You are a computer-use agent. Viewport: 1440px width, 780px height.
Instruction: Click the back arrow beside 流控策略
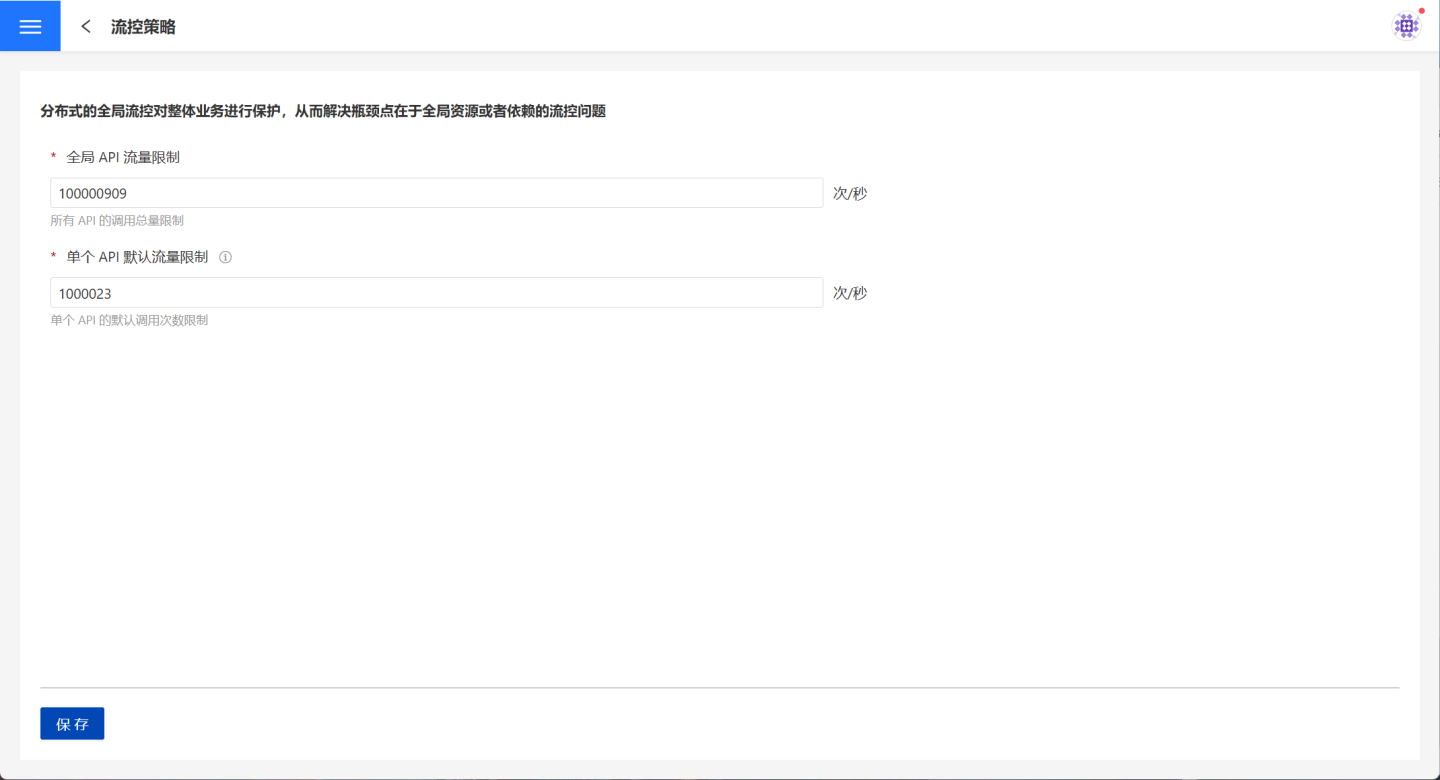(86, 27)
